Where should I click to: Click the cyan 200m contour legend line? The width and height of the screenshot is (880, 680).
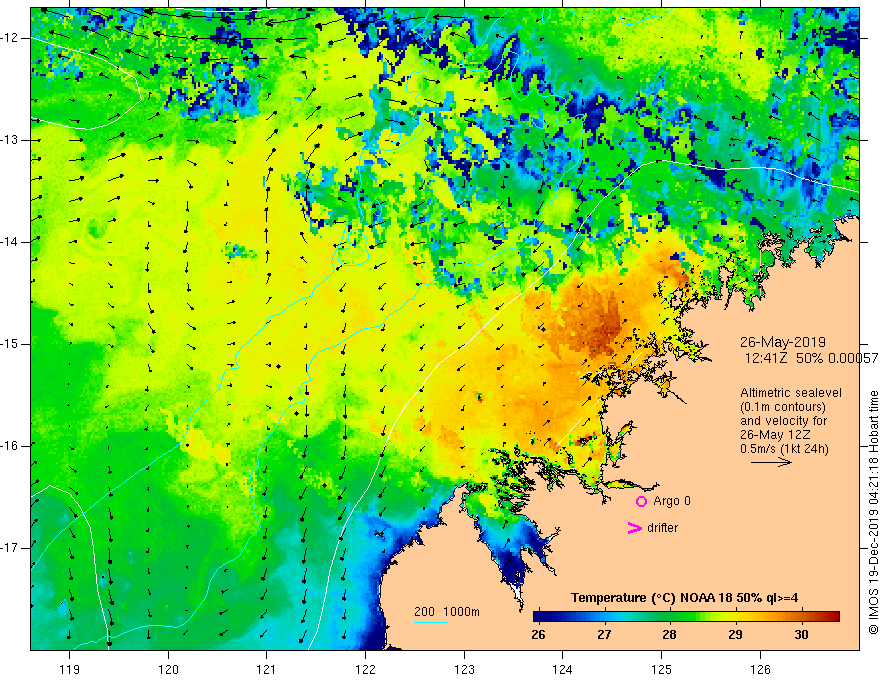pos(430,622)
